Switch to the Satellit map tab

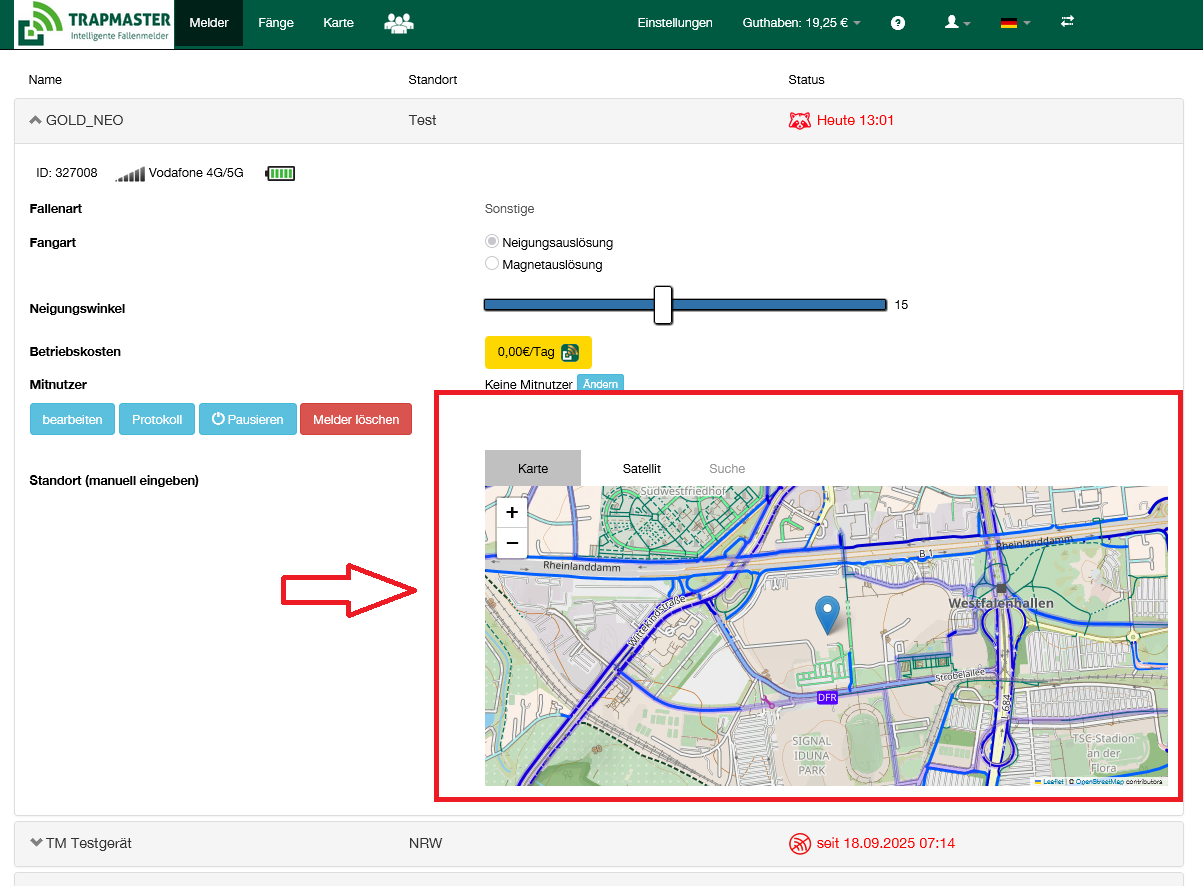(x=641, y=468)
